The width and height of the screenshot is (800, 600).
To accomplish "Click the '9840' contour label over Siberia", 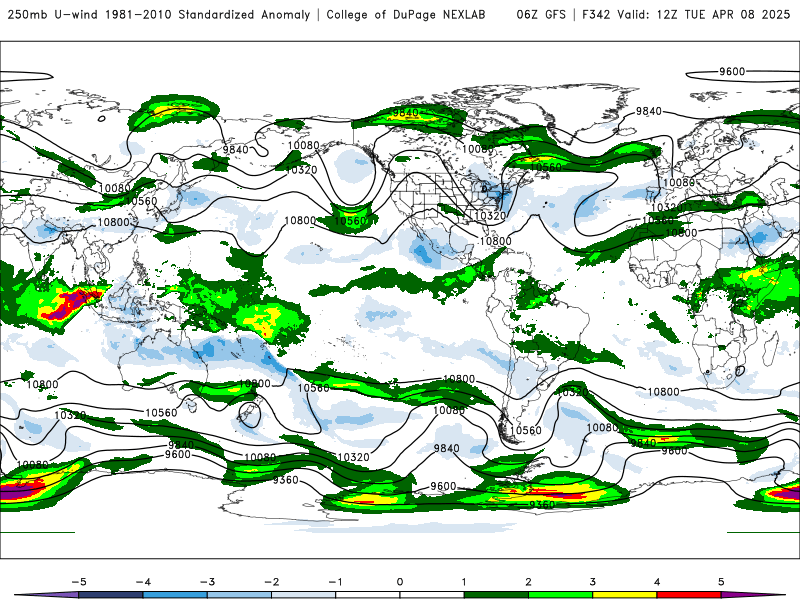I will pyautogui.click(x=235, y=149).
